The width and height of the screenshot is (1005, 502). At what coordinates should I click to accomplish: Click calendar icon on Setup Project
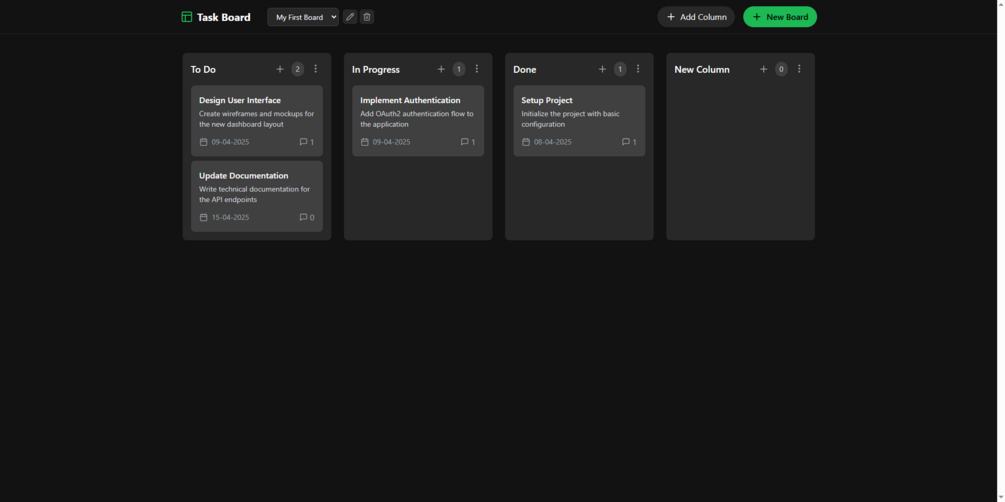click(x=526, y=142)
